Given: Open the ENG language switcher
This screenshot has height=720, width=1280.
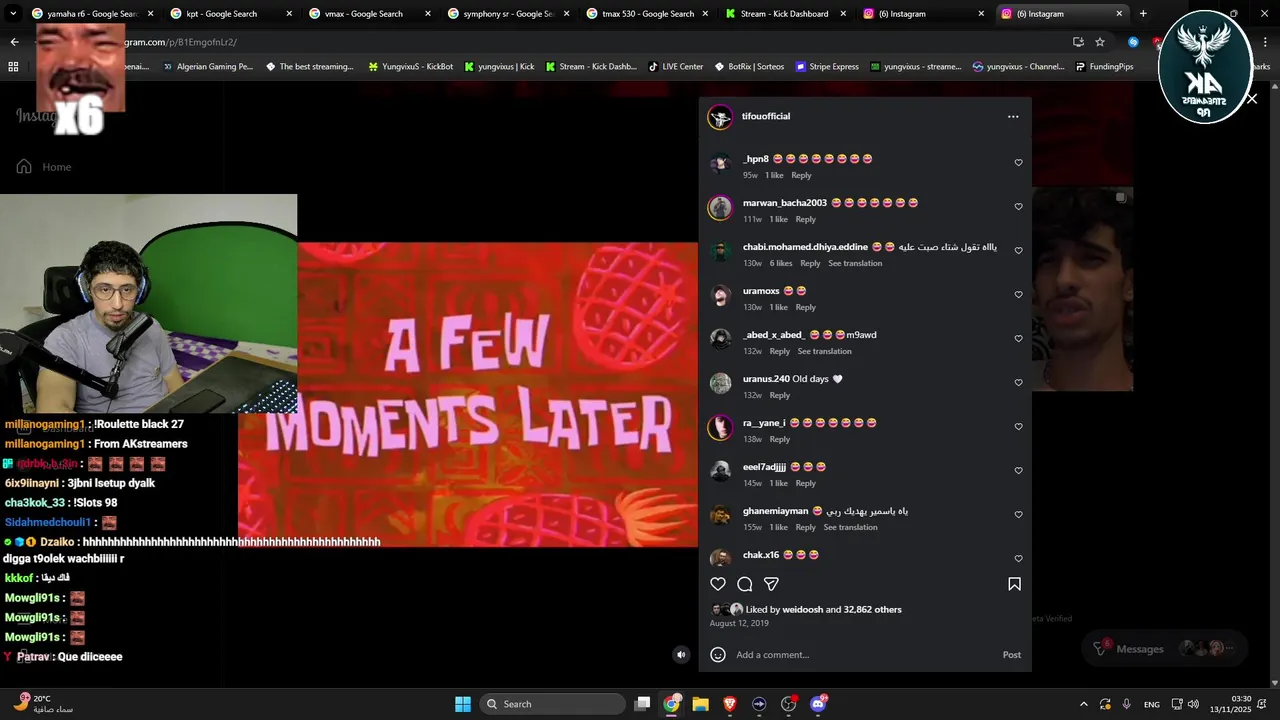Looking at the screenshot, I should pyautogui.click(x=1152, y=704).
